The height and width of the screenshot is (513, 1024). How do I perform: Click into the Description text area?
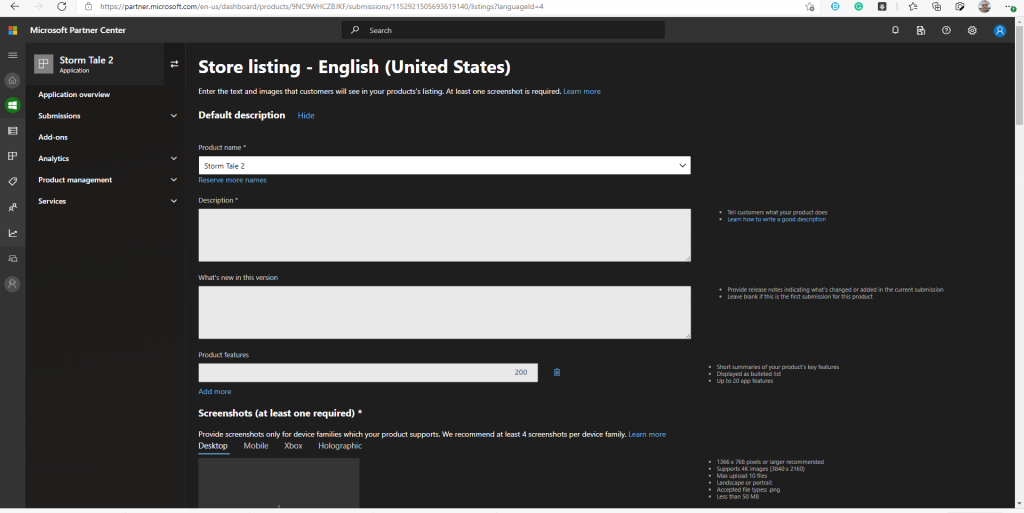coord(444,235)
